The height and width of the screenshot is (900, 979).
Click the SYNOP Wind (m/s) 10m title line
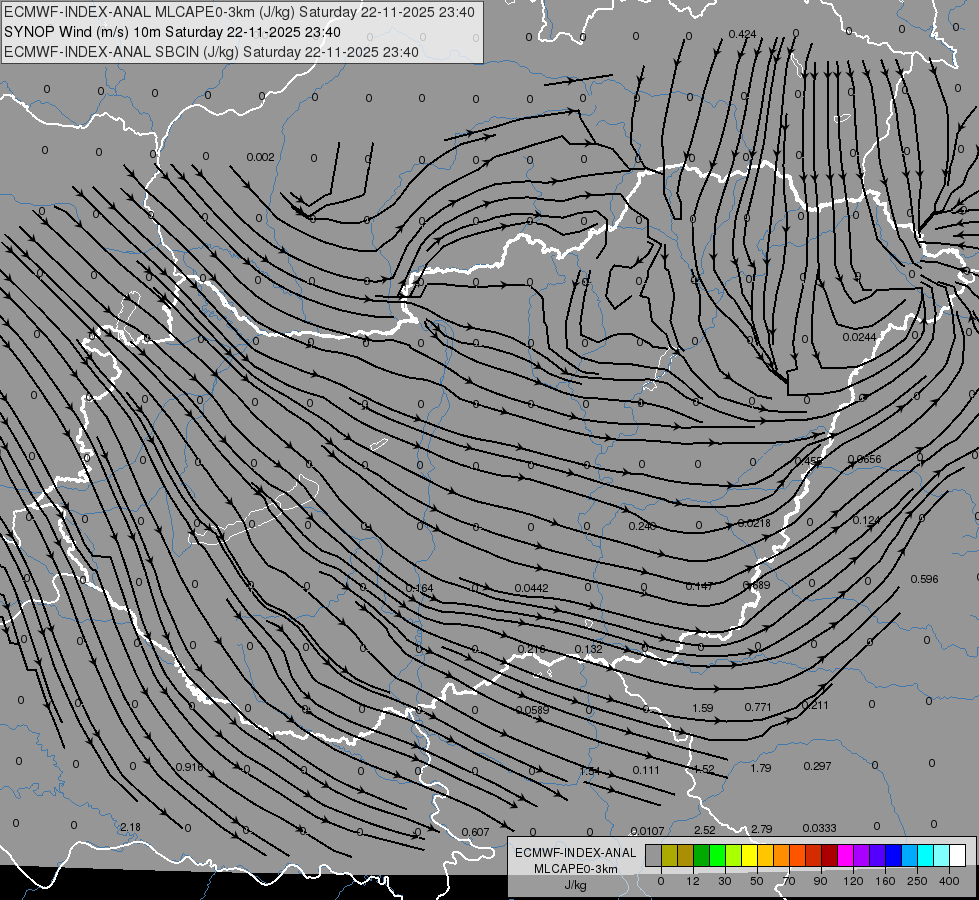[172, 32]
